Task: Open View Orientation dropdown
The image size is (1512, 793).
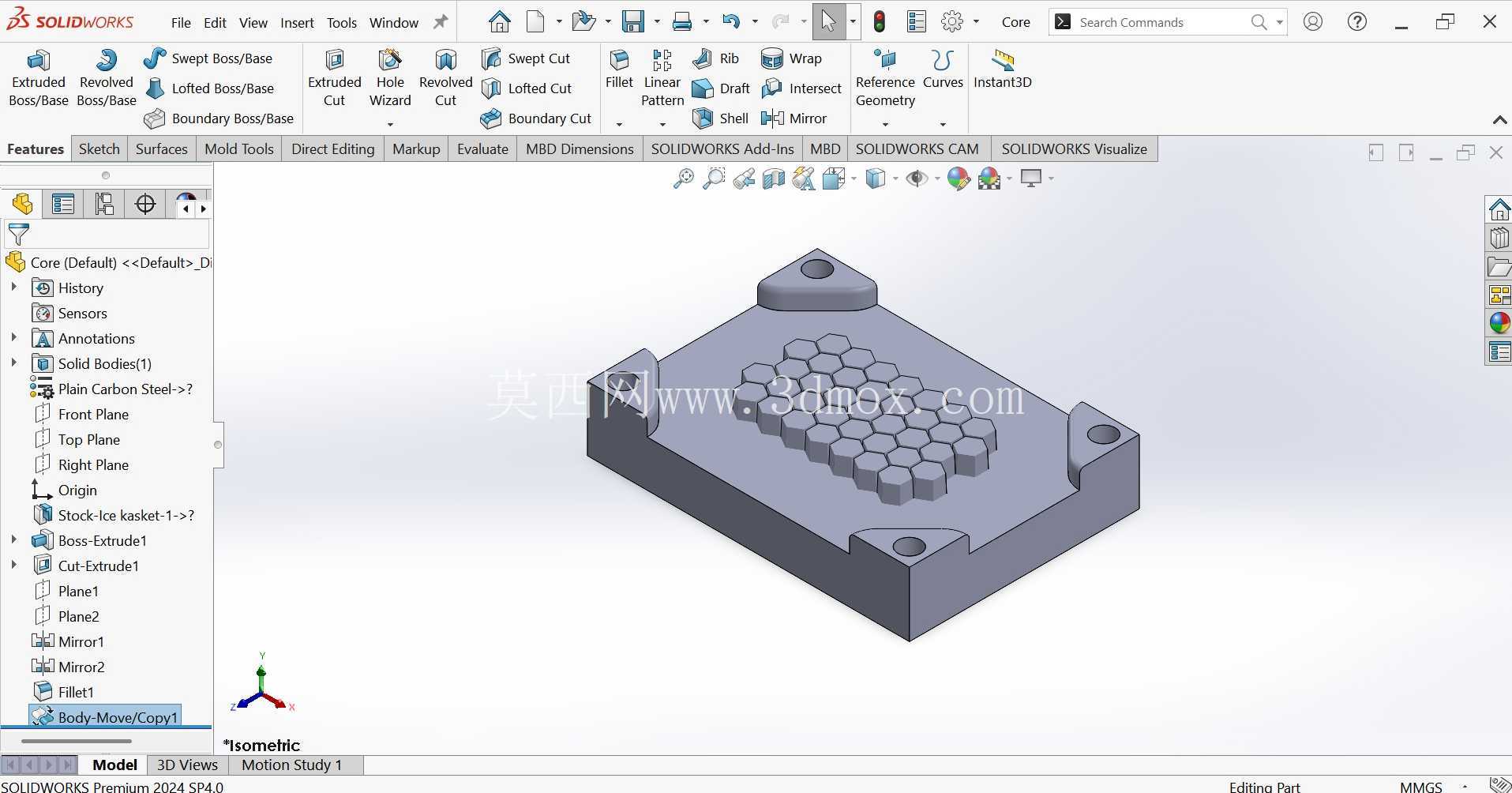Action: pyautogui.click(x=854, y=179)
